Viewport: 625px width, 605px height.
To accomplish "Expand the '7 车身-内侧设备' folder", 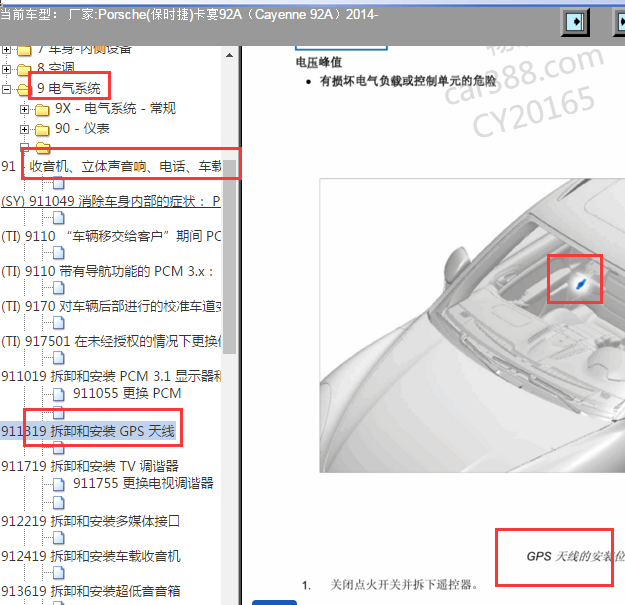I will [x=6, y=50].
